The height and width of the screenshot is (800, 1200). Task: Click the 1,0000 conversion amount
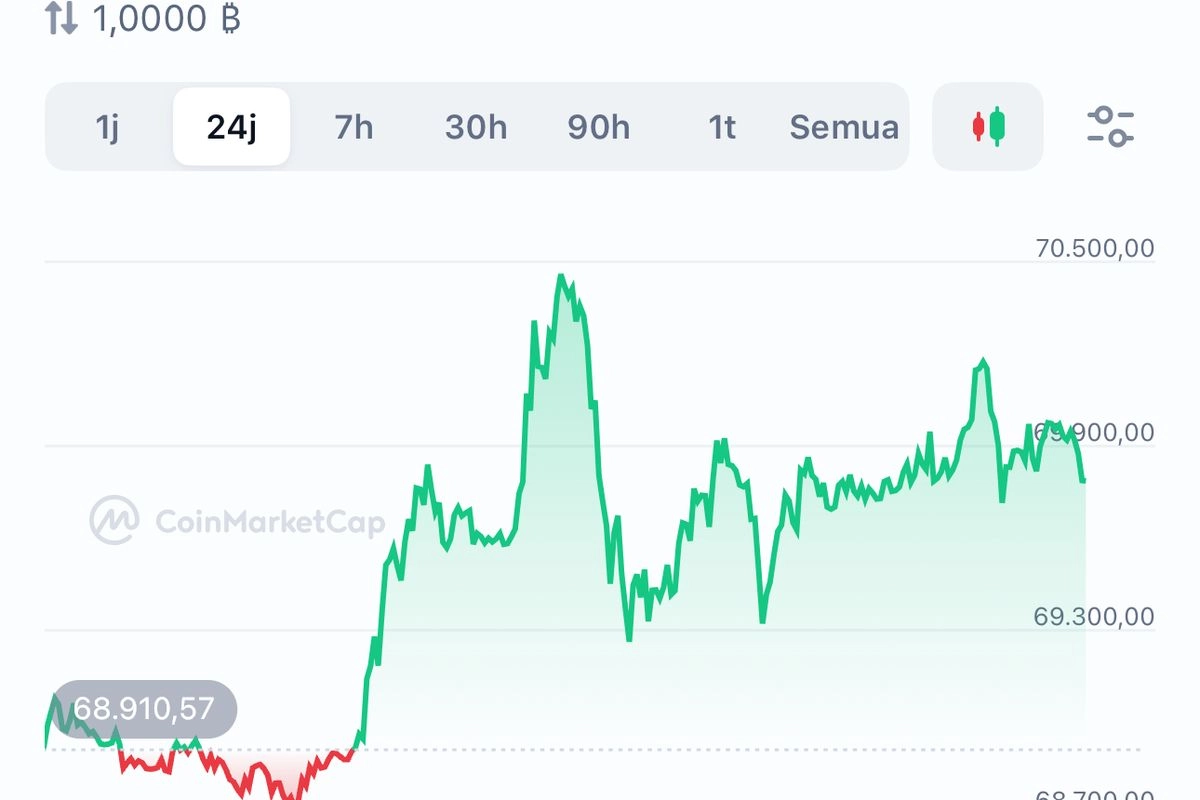[x=152, y=17]
